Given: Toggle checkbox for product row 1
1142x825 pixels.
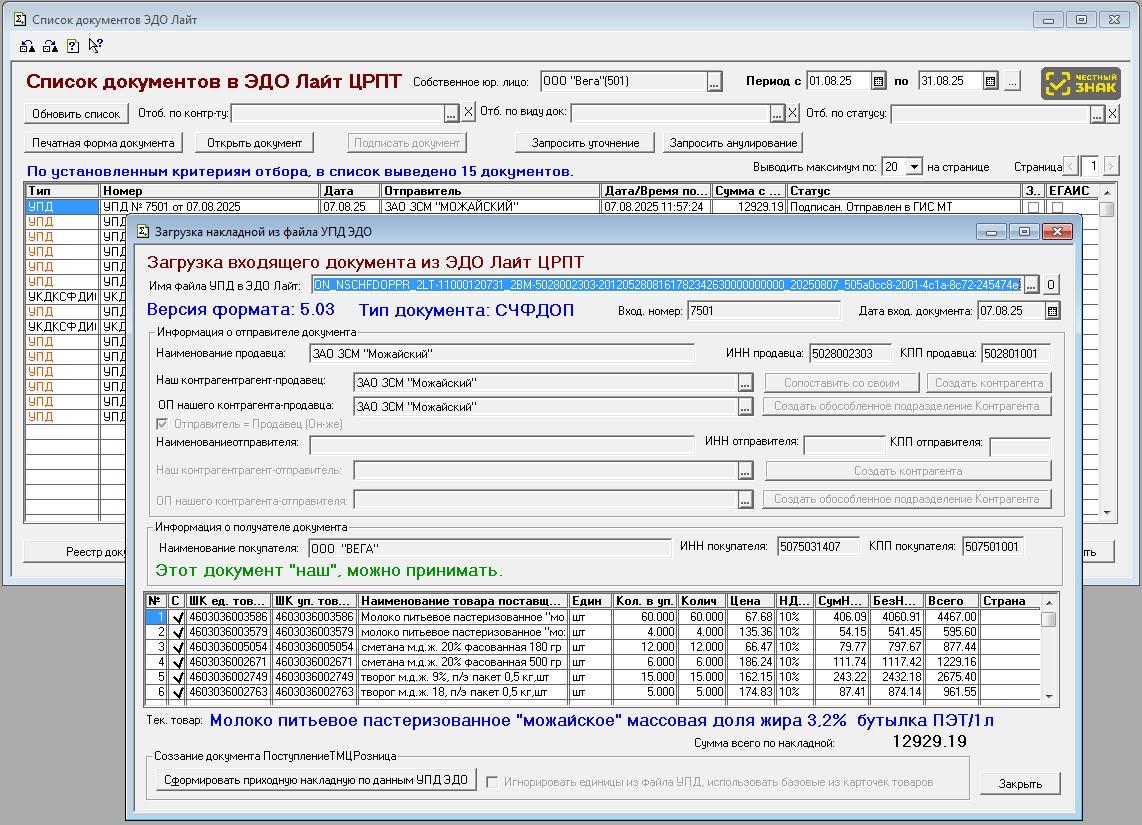Looking at the screenshot, I should pyautogui.click(x=177, y=618).
